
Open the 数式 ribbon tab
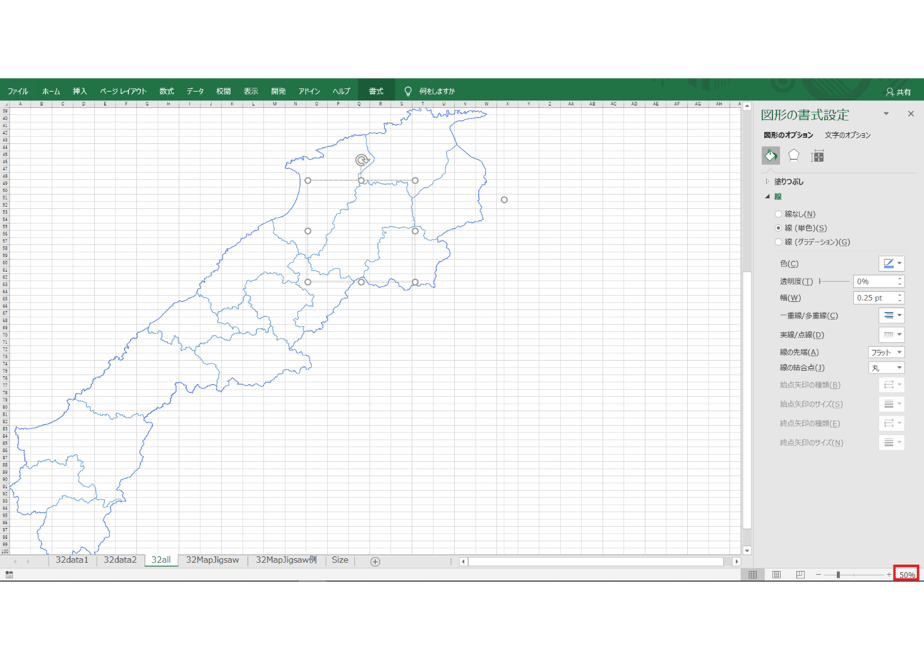[x=167, y=91]
